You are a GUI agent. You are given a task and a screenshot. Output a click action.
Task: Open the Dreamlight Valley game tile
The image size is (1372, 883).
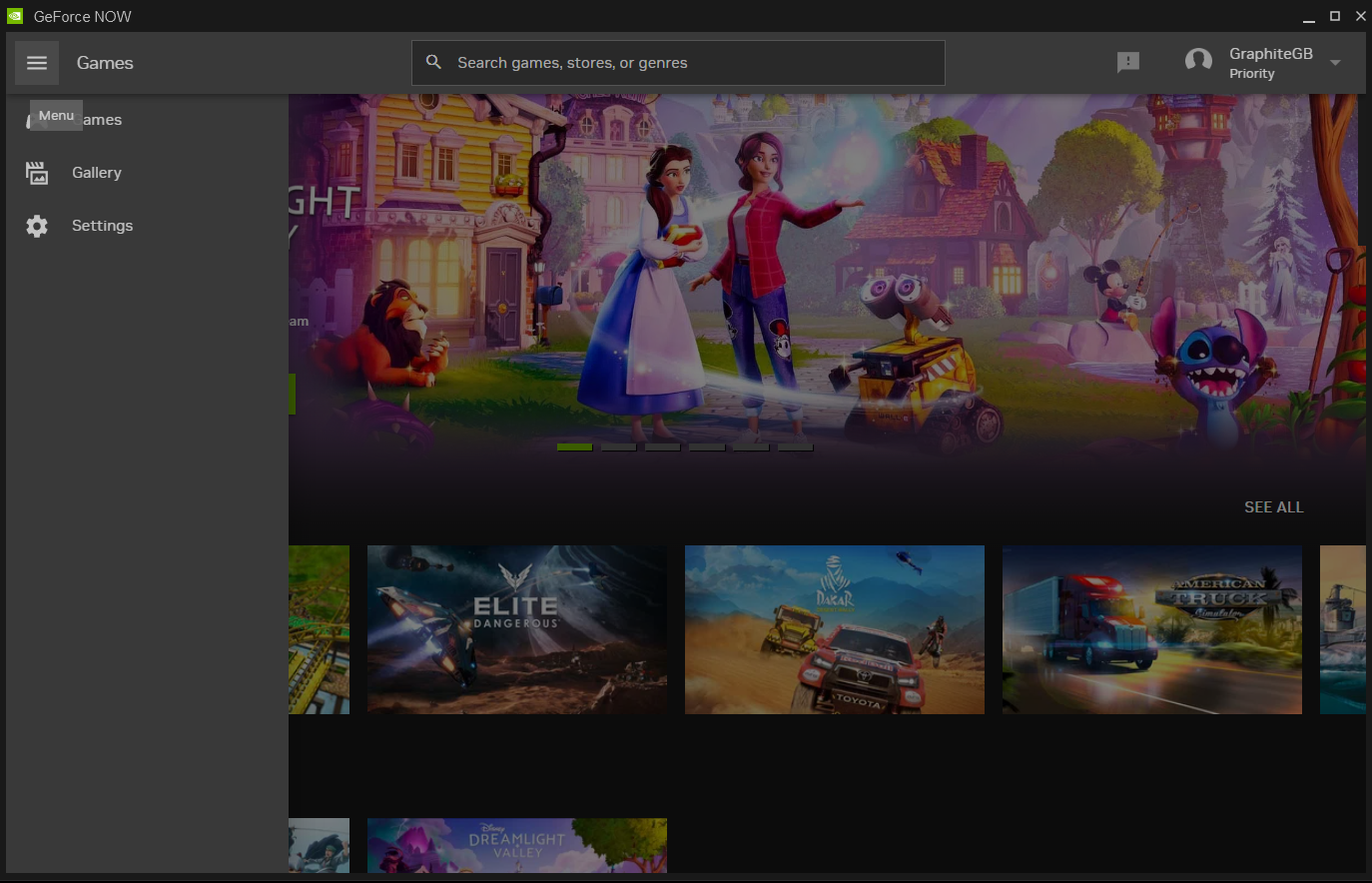517,846
